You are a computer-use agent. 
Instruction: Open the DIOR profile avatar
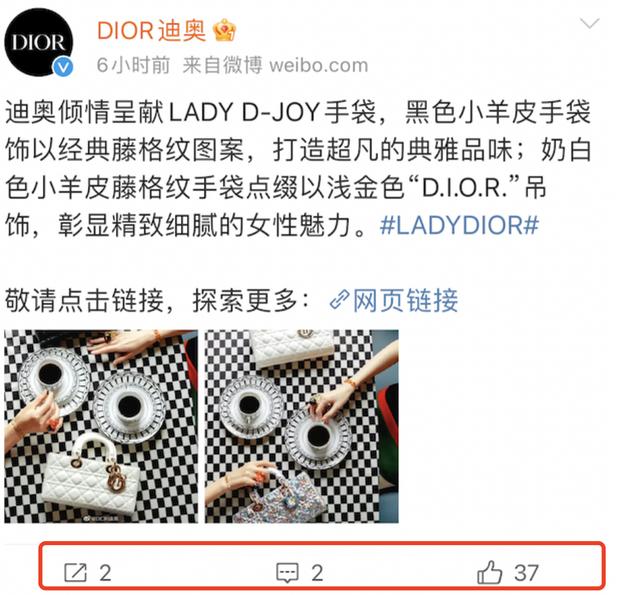pyautogui.click(x=39, y=42)
